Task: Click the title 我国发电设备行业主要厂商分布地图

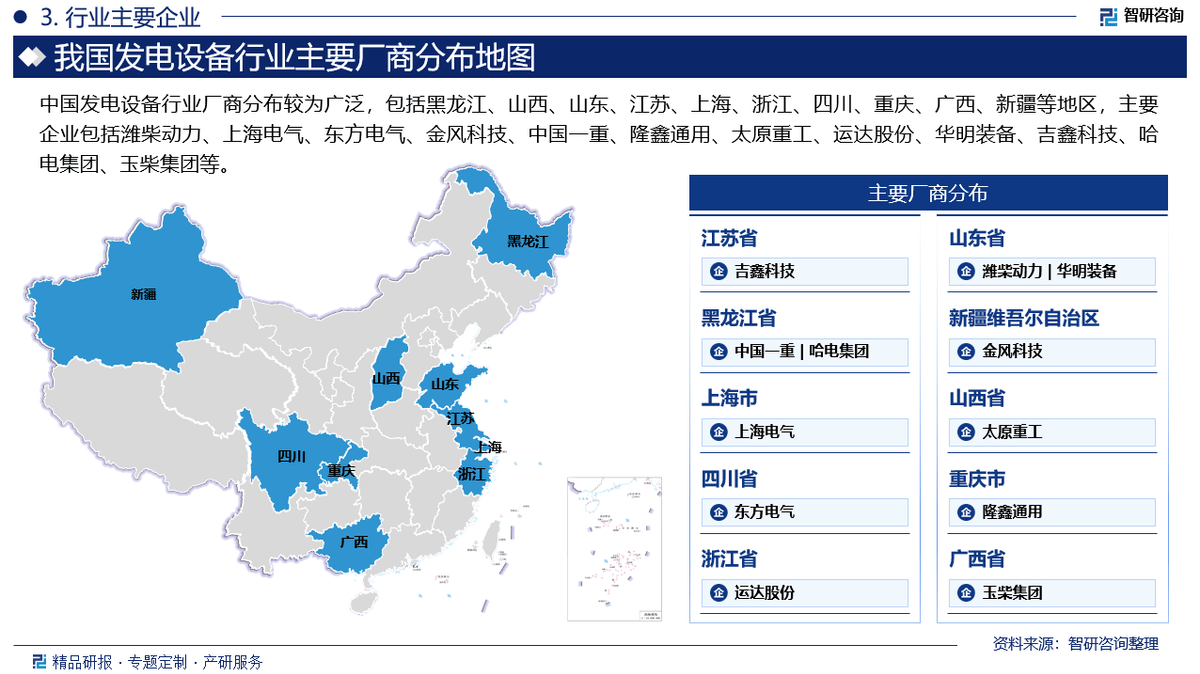Action: click(294, 57)
